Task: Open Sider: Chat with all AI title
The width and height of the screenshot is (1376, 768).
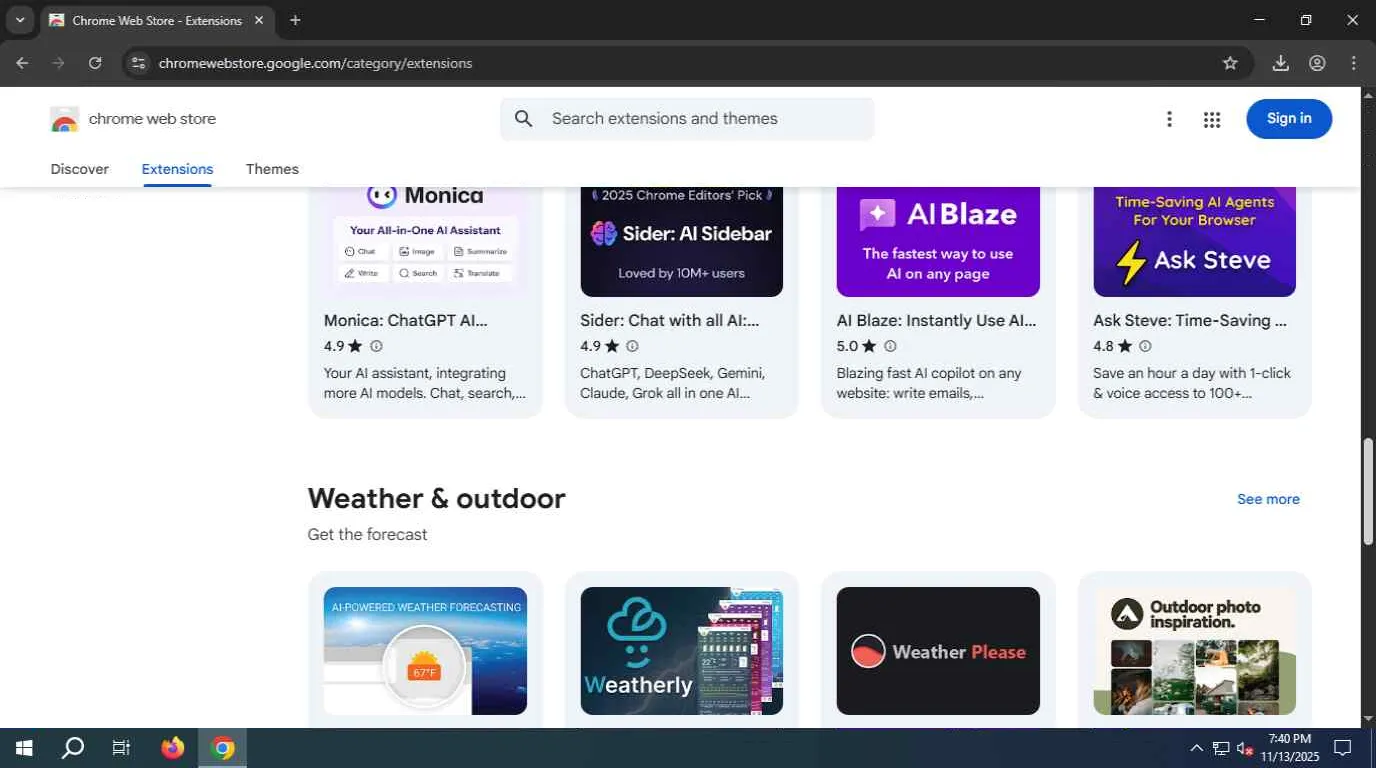Action: [670, 321]
